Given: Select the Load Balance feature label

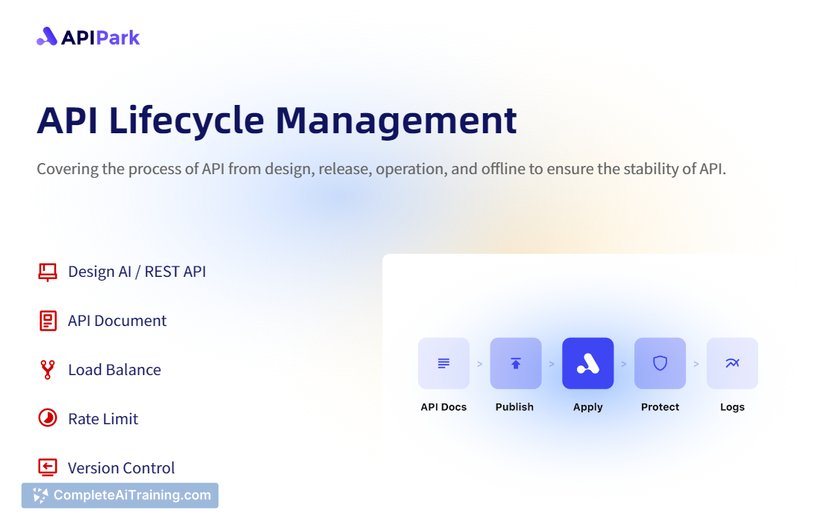Looking at the screenshot, I should pyautogui.click(x=114, y=370).
